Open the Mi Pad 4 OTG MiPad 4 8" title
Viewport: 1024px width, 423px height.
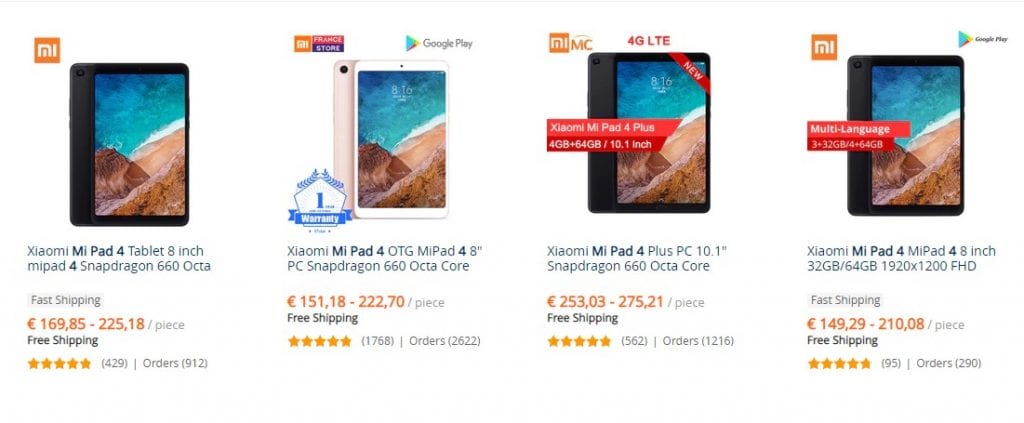(x=385, y=258)
